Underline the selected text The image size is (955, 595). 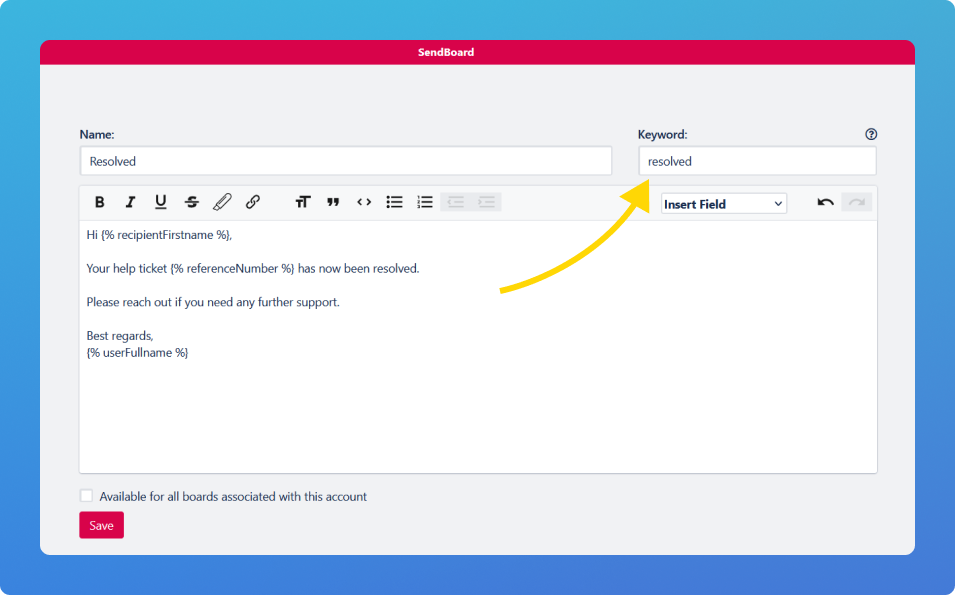pyautogui.click(x=161, y=202)
